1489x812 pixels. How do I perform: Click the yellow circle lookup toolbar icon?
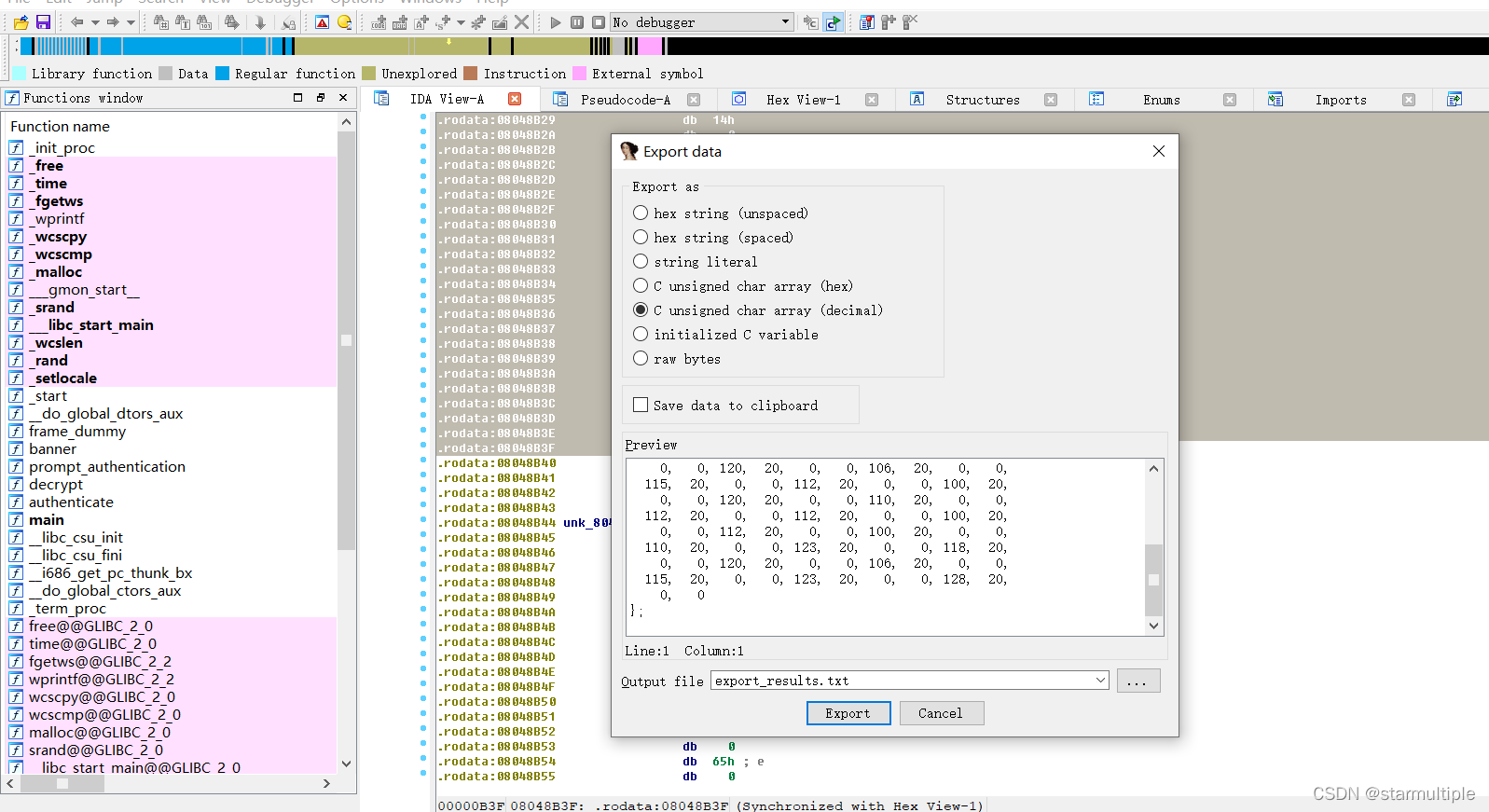point(345,22)
